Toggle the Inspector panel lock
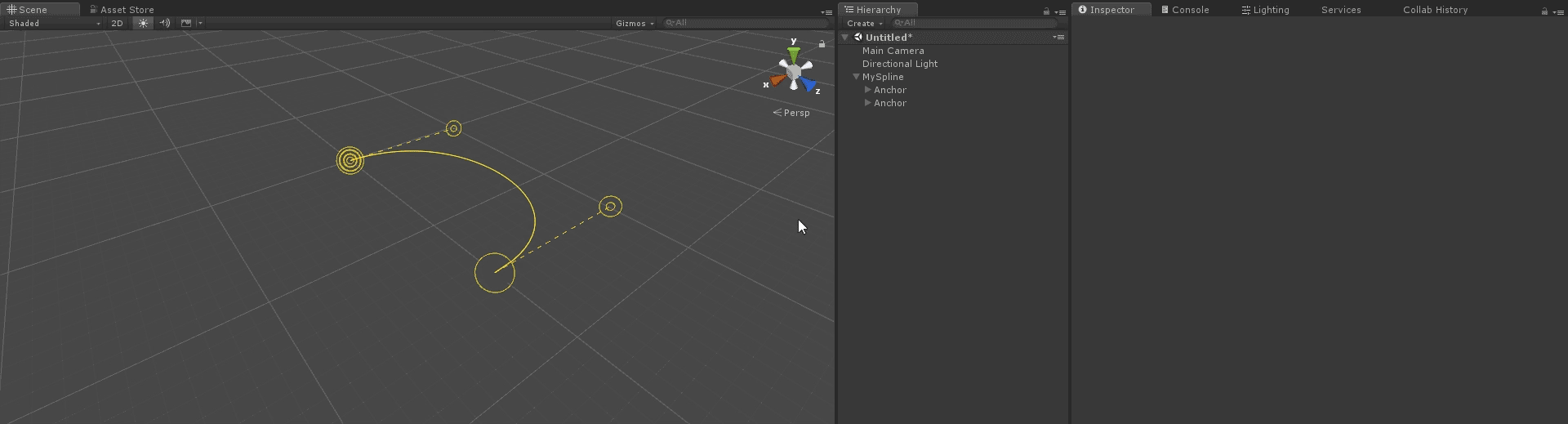1568x424 pixels. [1544, 11]
